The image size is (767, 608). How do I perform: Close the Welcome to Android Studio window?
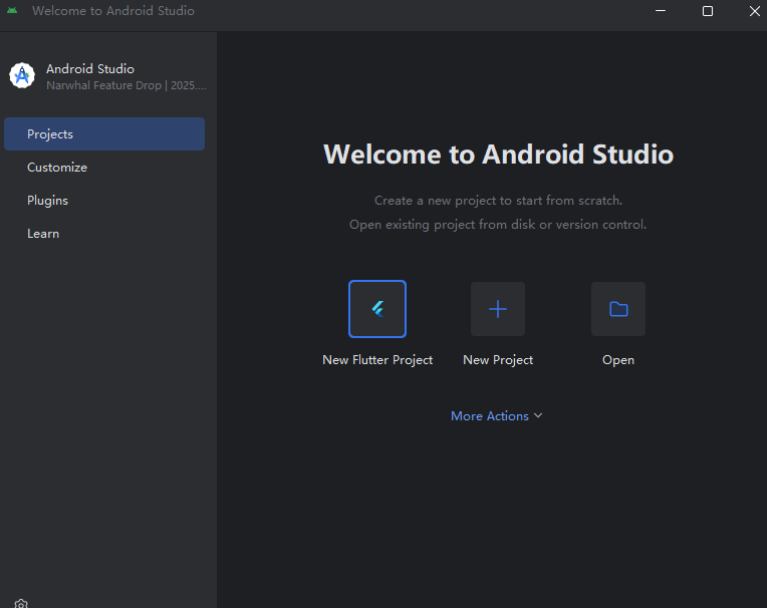coord(754,11)
